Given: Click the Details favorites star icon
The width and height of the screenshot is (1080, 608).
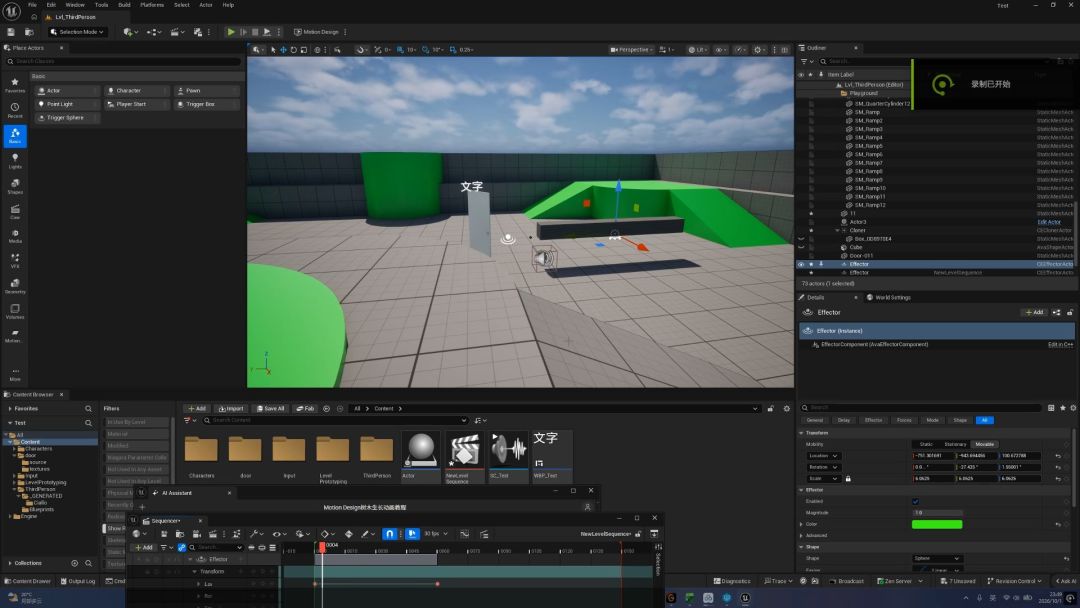Looking at the screenshot, I should pos(1063,408).
